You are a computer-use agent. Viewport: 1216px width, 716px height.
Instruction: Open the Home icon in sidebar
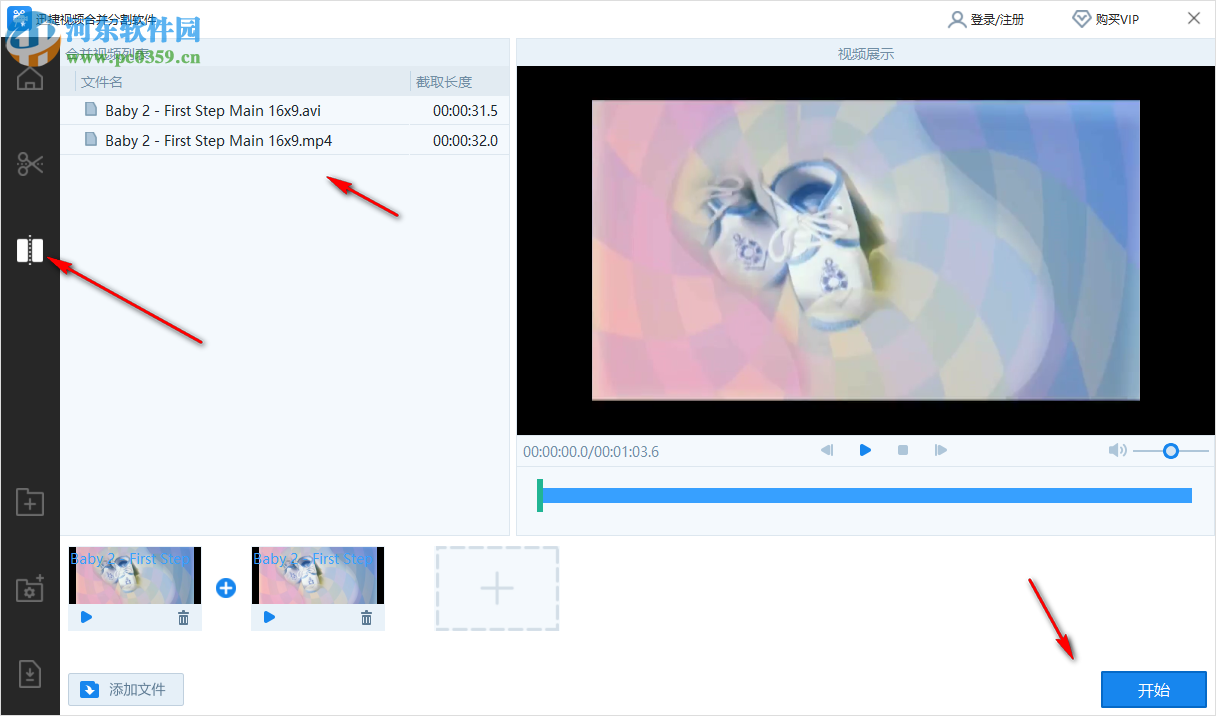(x=30, y=78)
